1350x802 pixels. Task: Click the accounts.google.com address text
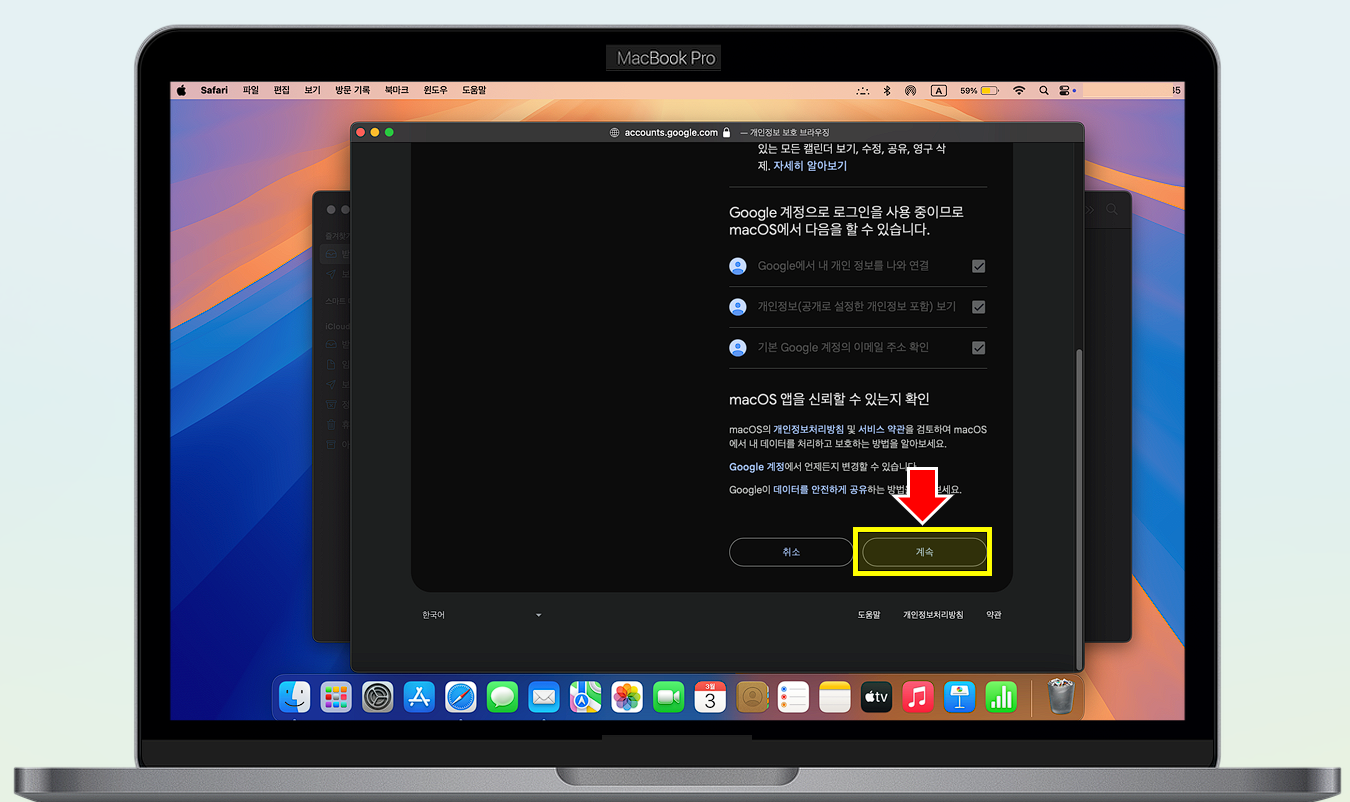[671, 132]
